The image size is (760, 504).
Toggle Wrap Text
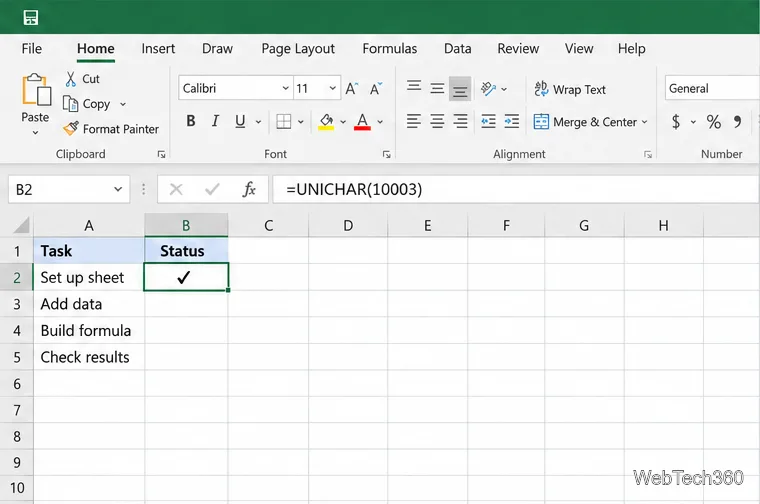point(570,89)
